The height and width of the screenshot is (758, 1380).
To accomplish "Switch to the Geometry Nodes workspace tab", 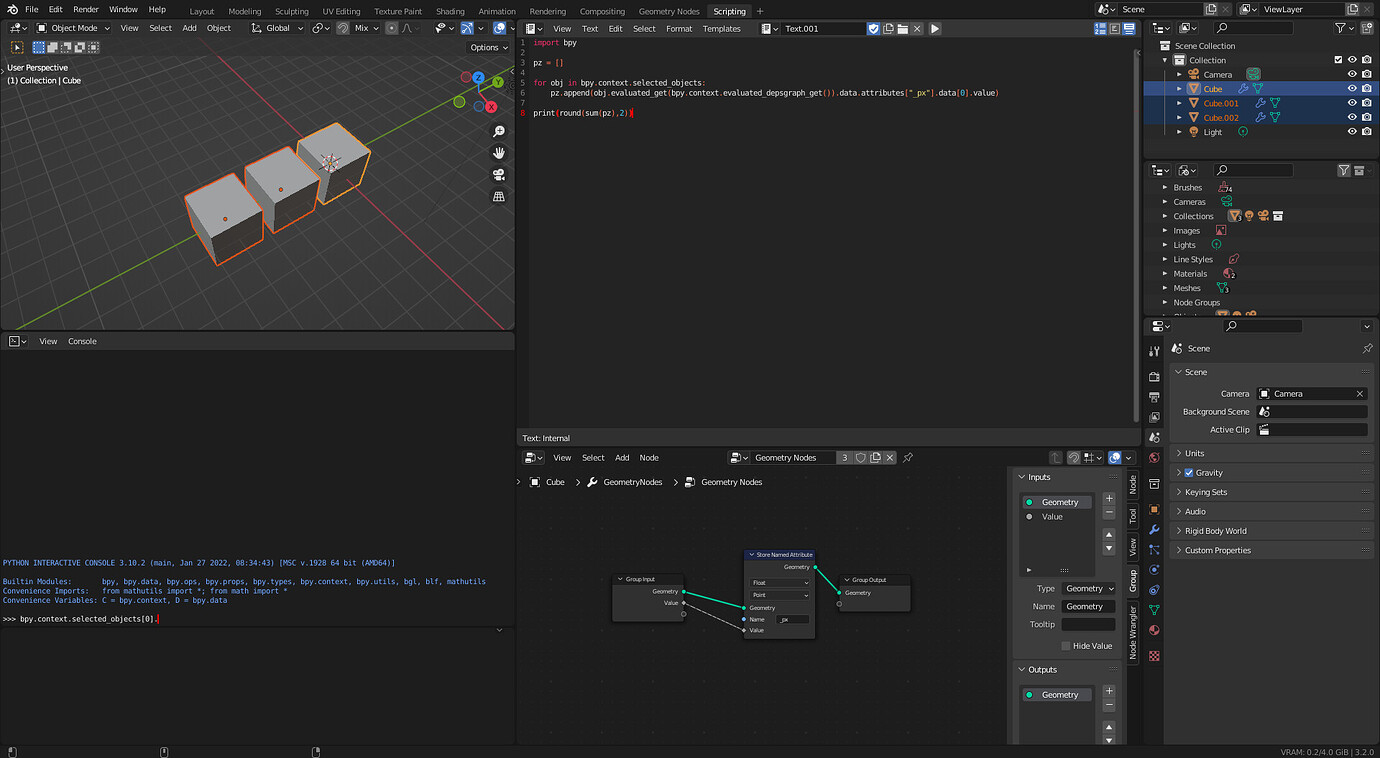I will click(669, 11).
